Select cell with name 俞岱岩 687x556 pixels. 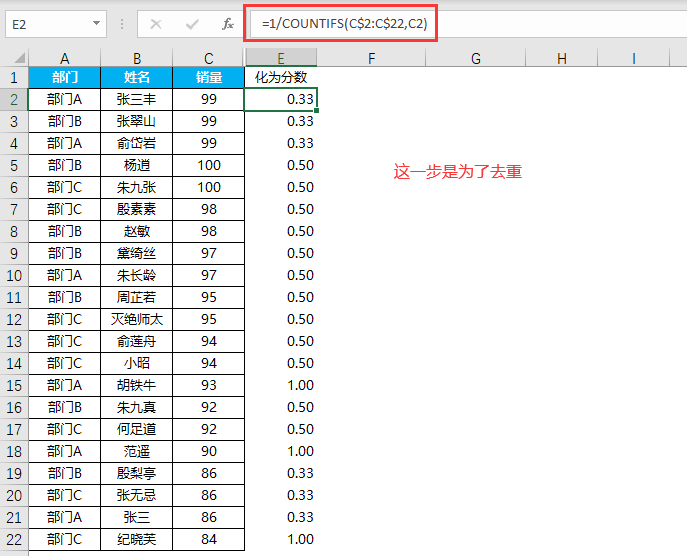137,143
